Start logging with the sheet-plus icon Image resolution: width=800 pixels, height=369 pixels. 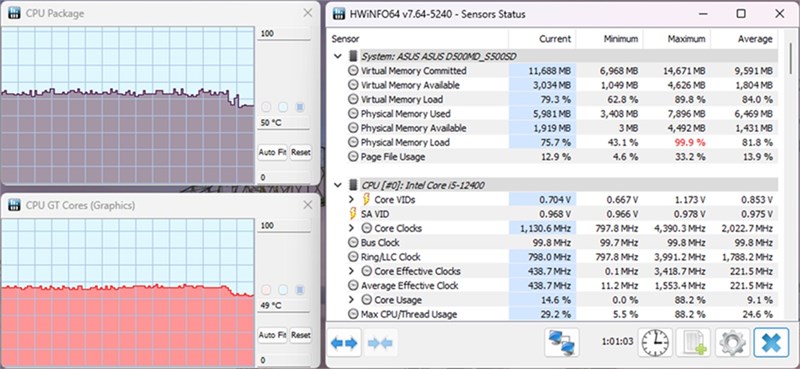point(693,343)
